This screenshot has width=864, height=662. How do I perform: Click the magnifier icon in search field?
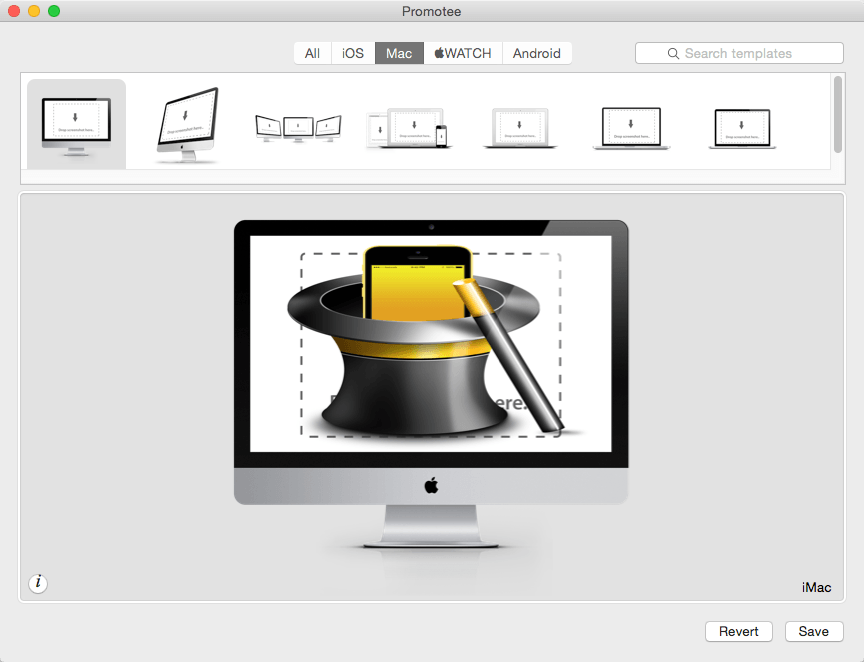[x=673, y=53]
